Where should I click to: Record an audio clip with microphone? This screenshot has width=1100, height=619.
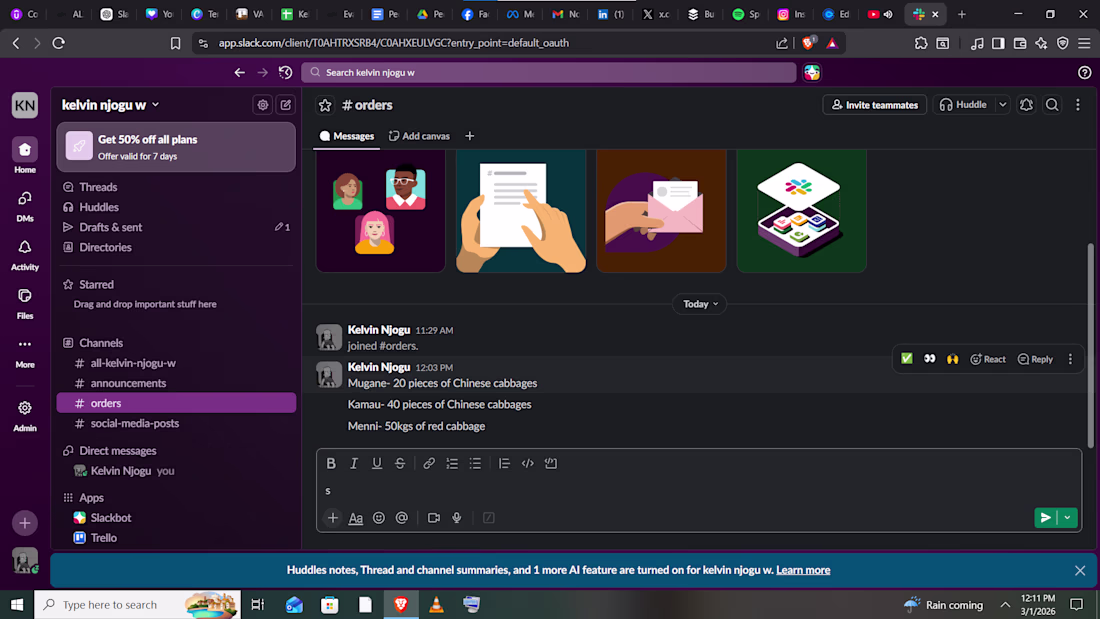pos(457,518)
